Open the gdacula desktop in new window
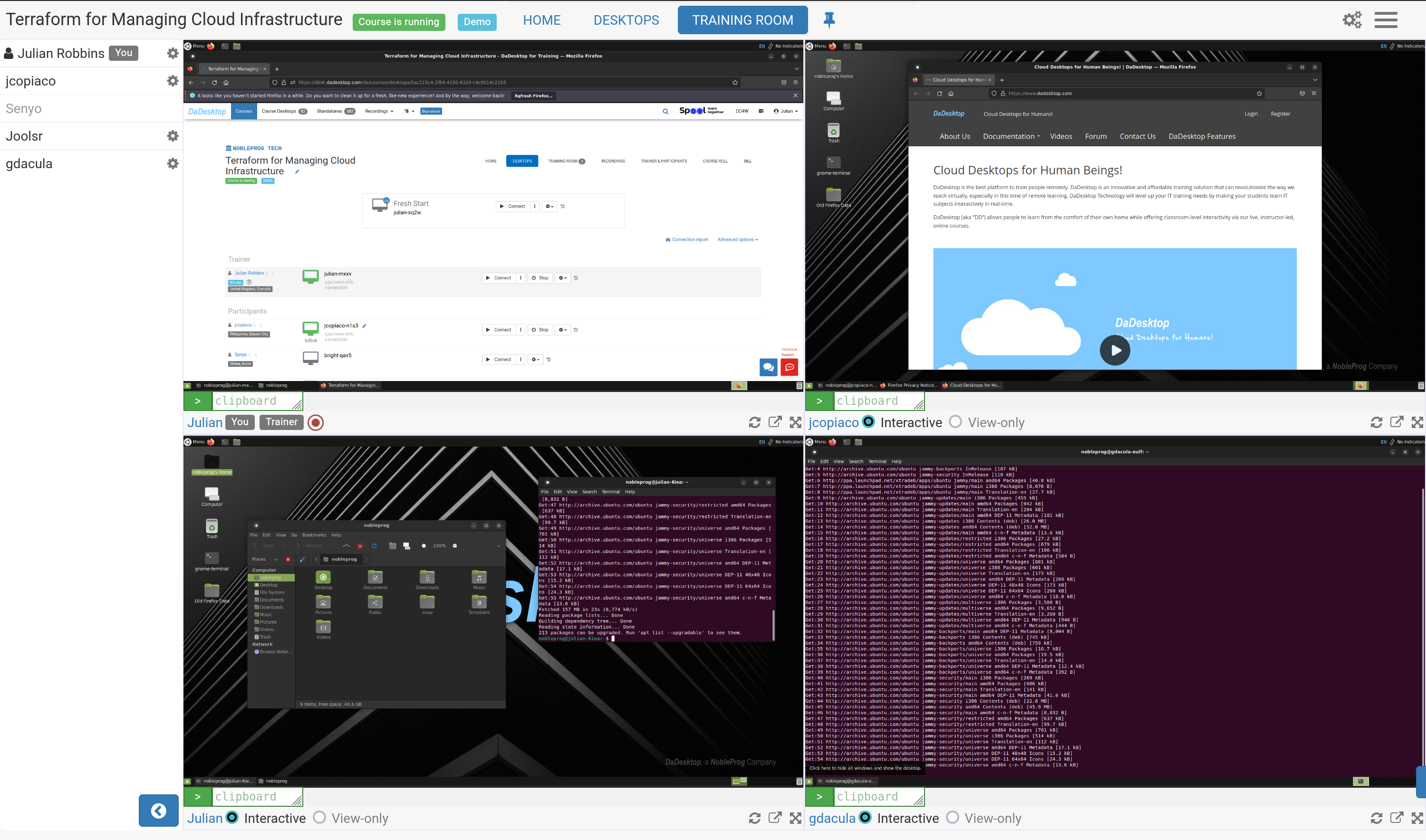Viewport: 1426px width, 840px height. 1397,818
